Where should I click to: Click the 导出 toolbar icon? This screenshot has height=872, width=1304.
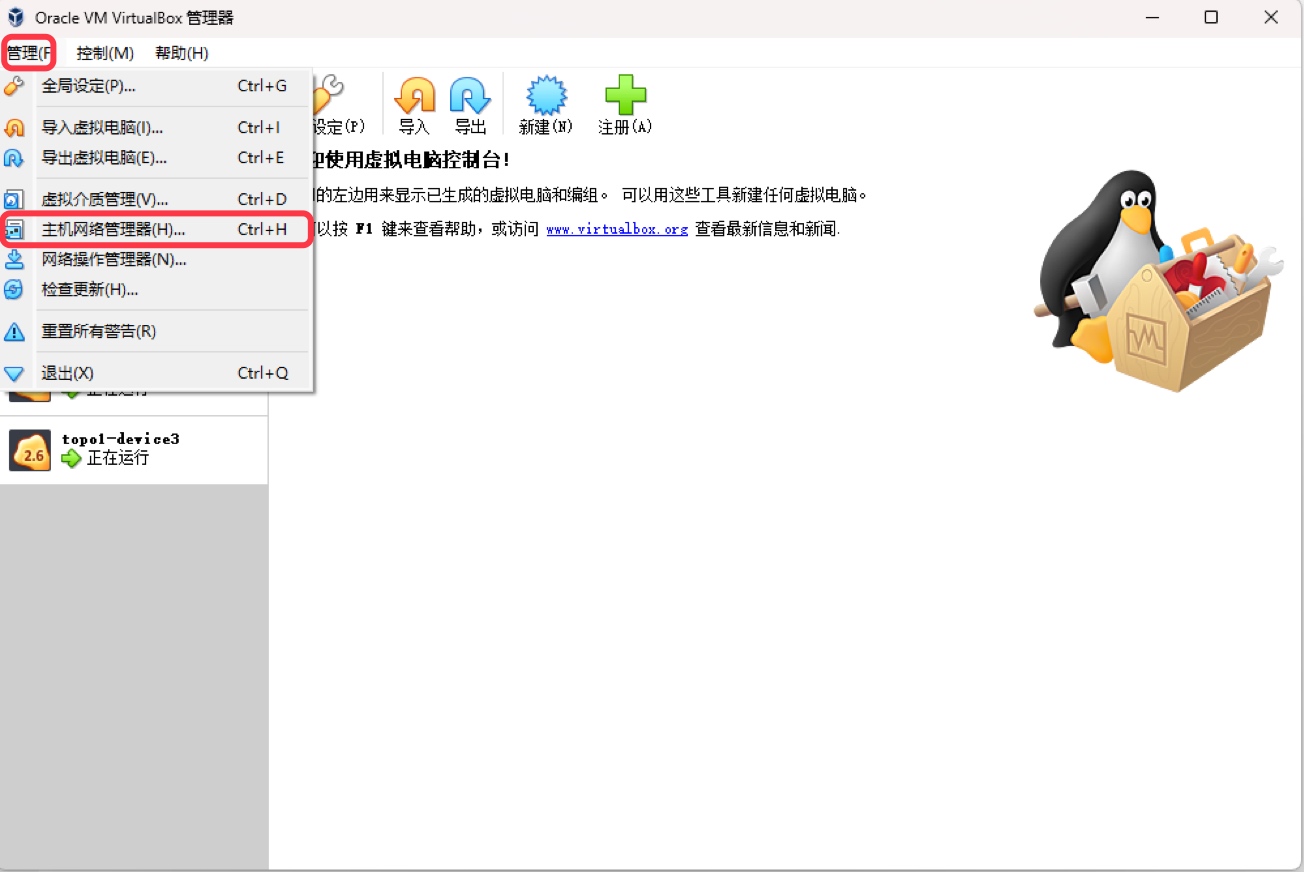[470, 96]
